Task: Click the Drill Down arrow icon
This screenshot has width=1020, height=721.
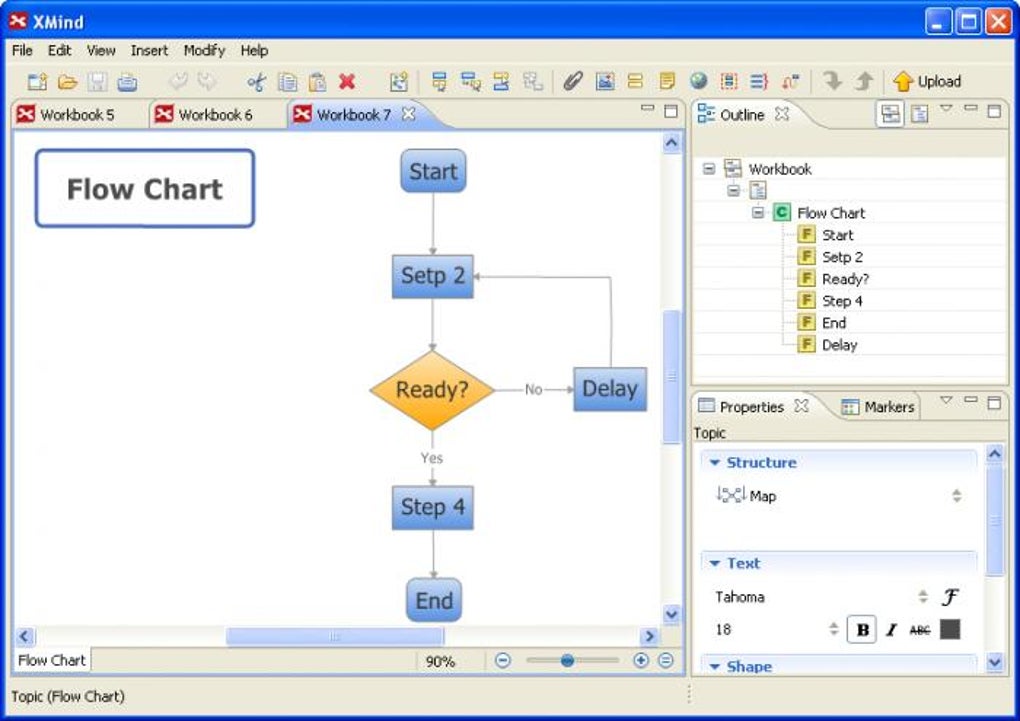Action: point(833,81)
